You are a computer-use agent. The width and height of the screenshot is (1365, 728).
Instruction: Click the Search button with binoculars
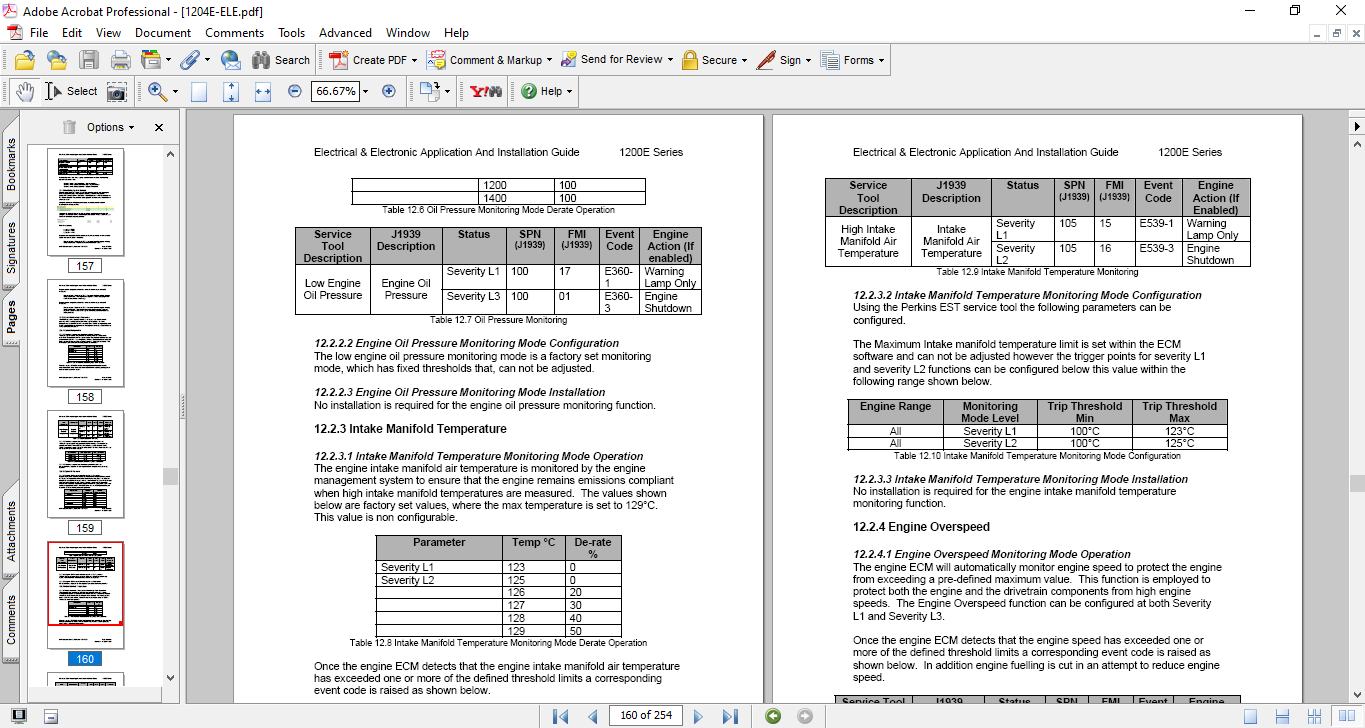281,60
